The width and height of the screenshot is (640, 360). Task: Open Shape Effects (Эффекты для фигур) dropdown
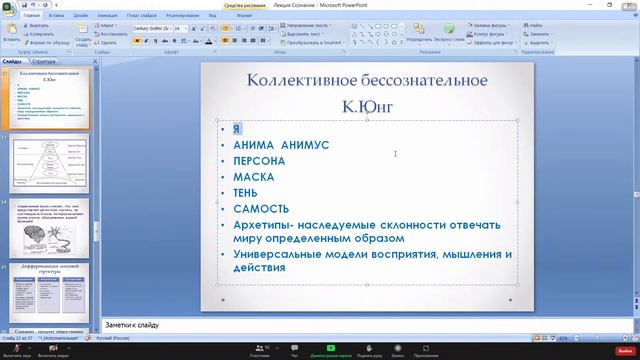click(491, 42)
